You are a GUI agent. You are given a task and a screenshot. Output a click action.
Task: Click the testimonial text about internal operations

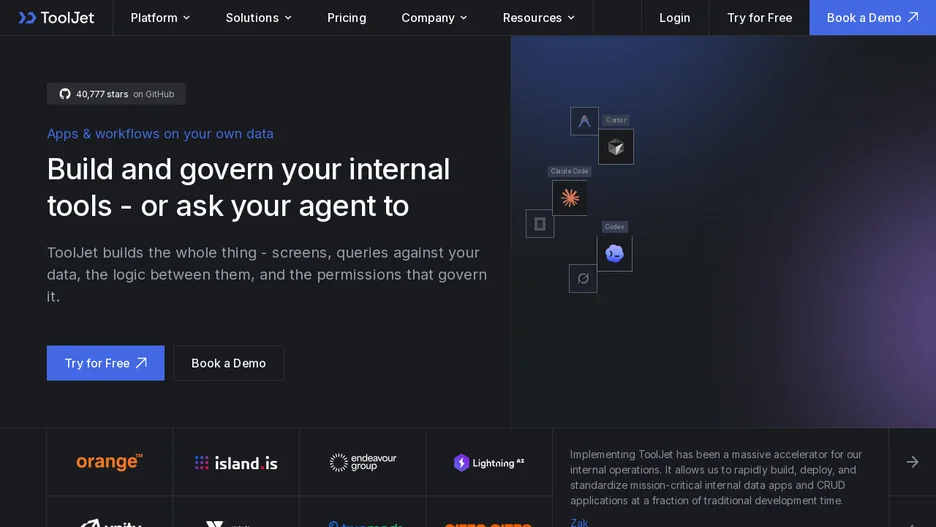pos(716,477)
